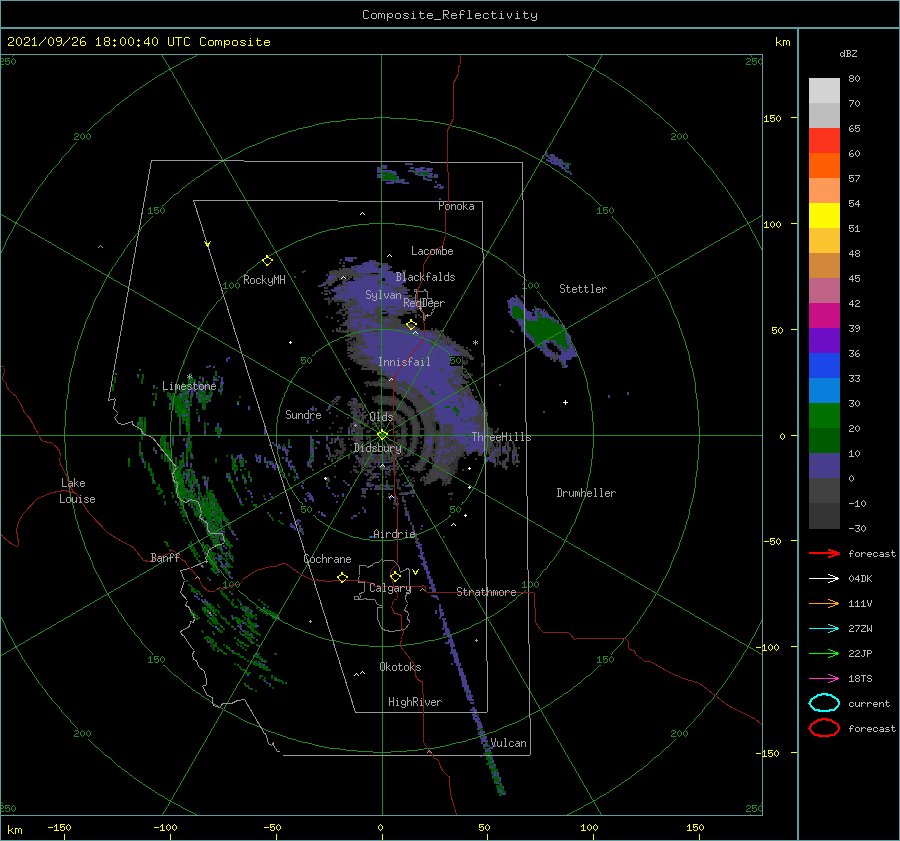The width and height of the screenshot is (900, 841).
Task: Click the white 04DK arrow icon
Action: pos(824,579)
